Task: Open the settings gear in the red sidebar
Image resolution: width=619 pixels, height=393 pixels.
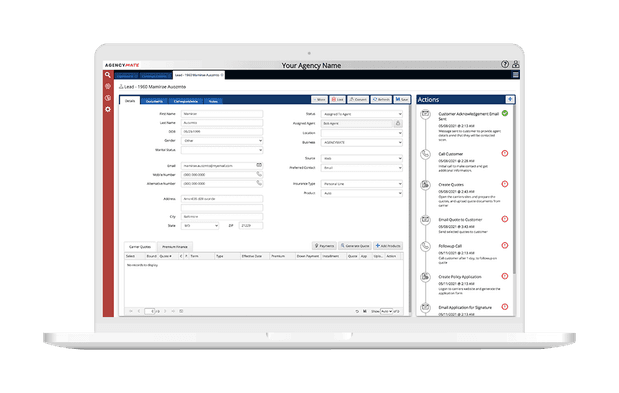Action: click(108, 109)
